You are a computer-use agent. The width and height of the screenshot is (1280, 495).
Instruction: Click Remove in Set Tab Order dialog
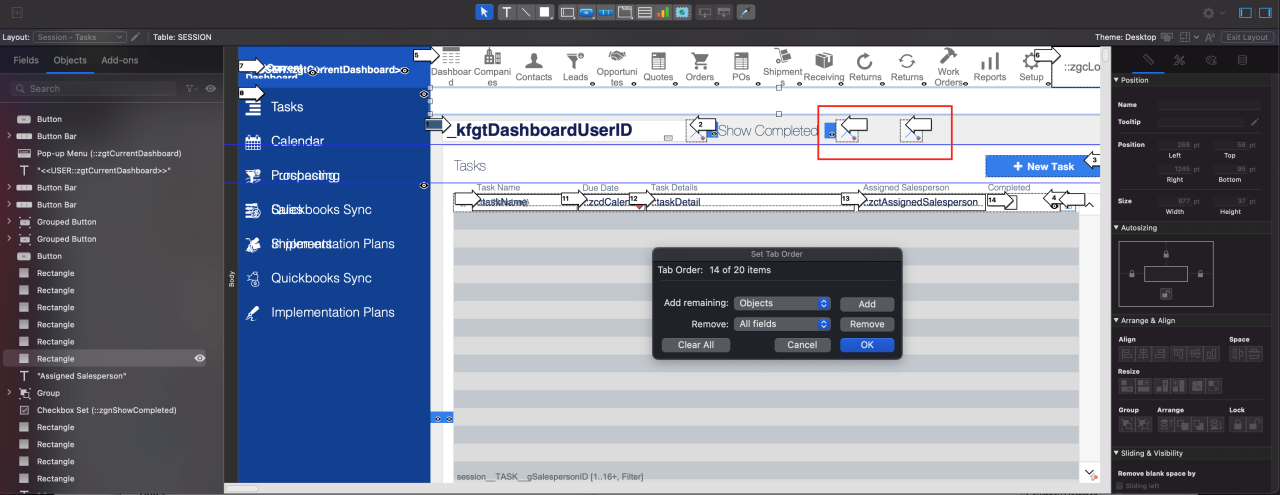(867, 324)
